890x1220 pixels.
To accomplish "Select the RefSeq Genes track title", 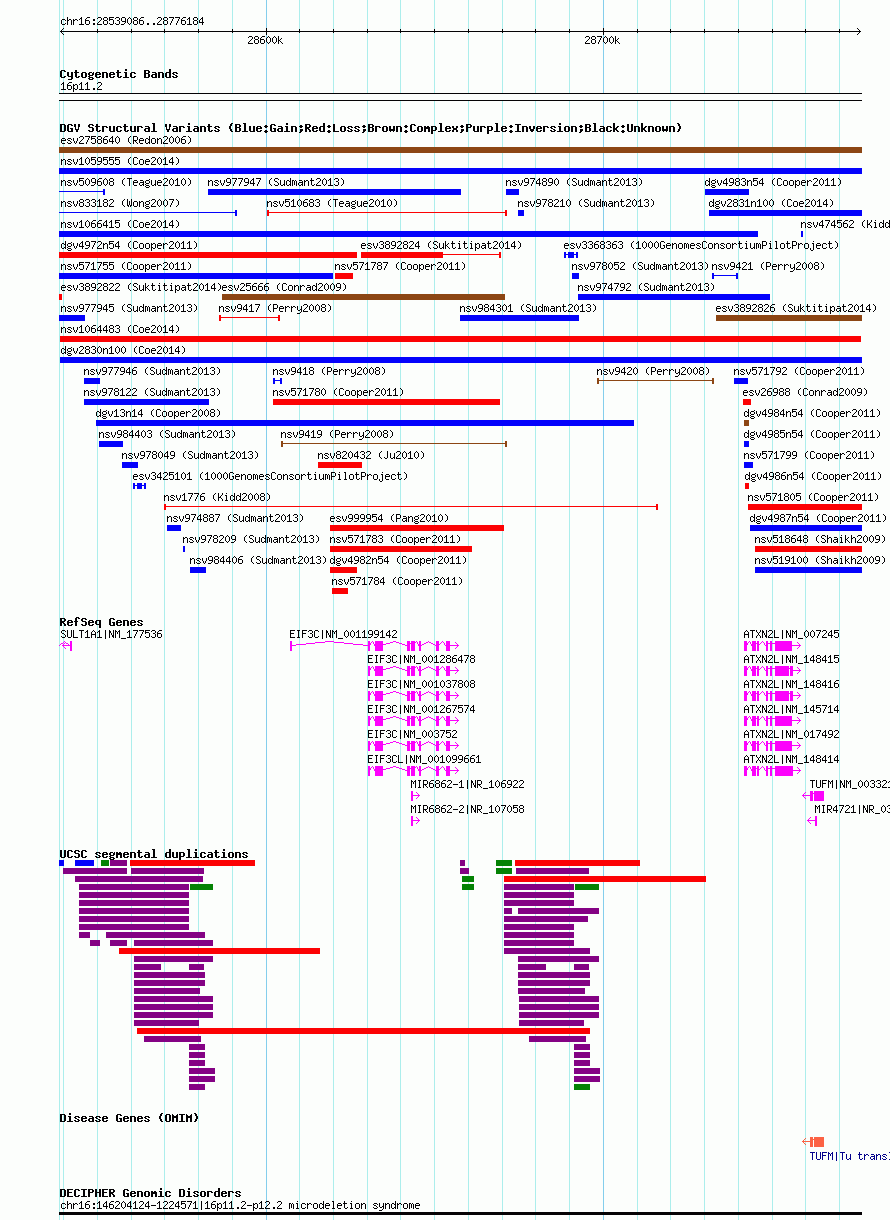I will pos(101,622).
